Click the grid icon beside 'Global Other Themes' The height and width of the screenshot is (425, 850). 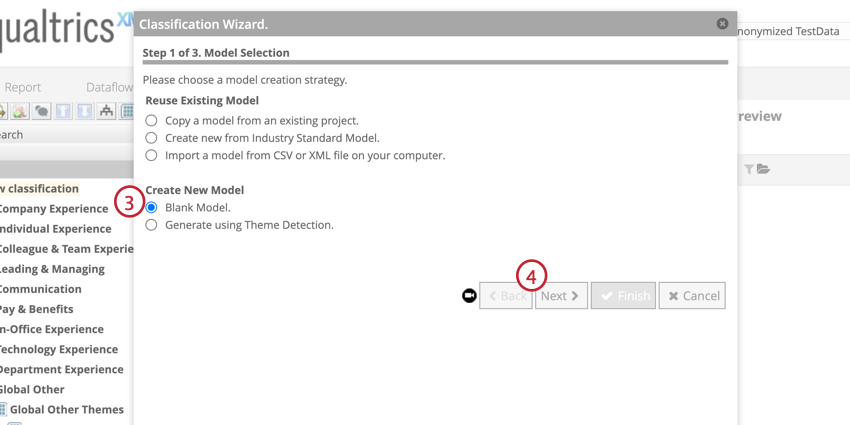[3, 409]
